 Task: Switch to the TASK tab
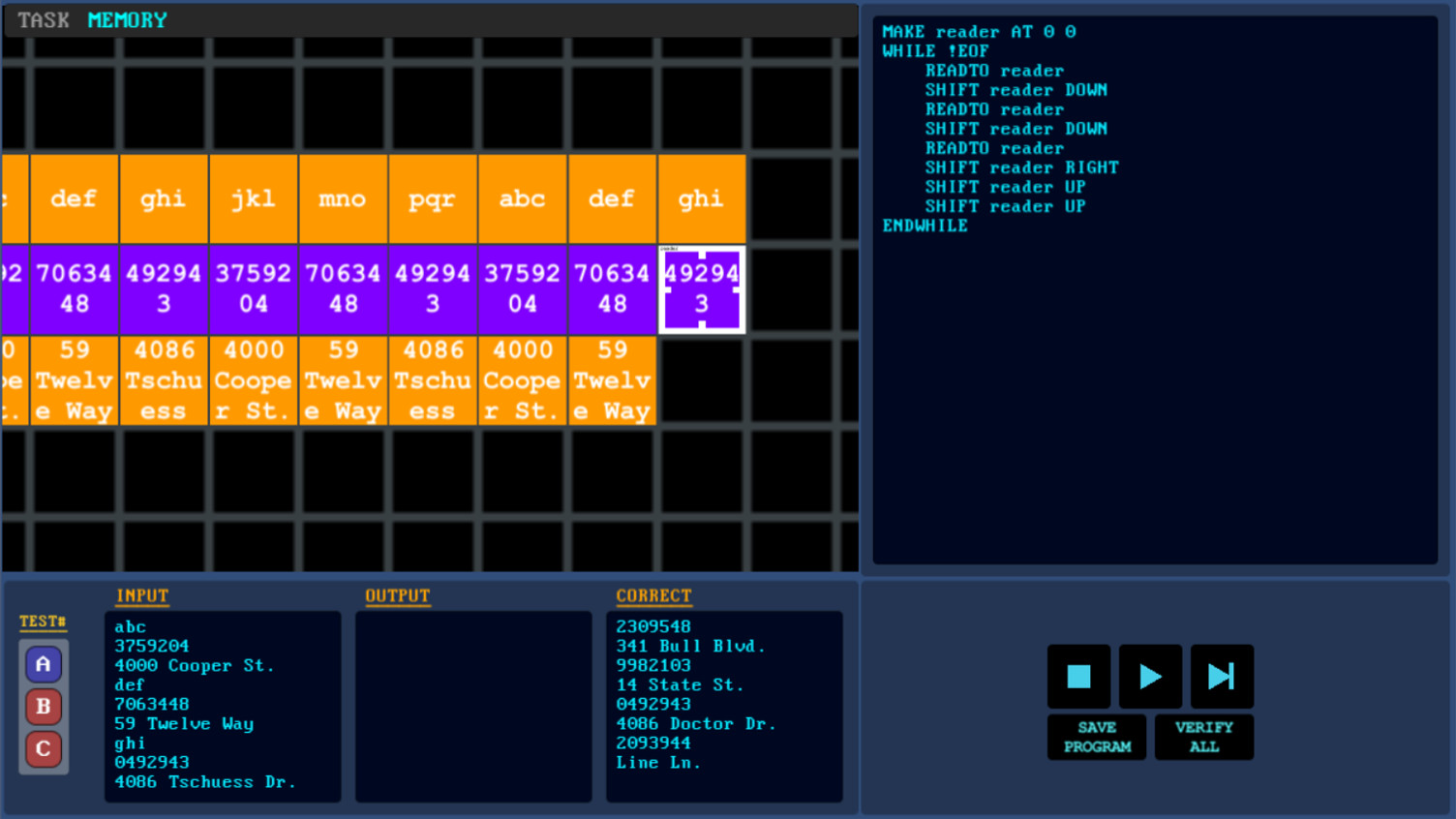tap(44, 20)
